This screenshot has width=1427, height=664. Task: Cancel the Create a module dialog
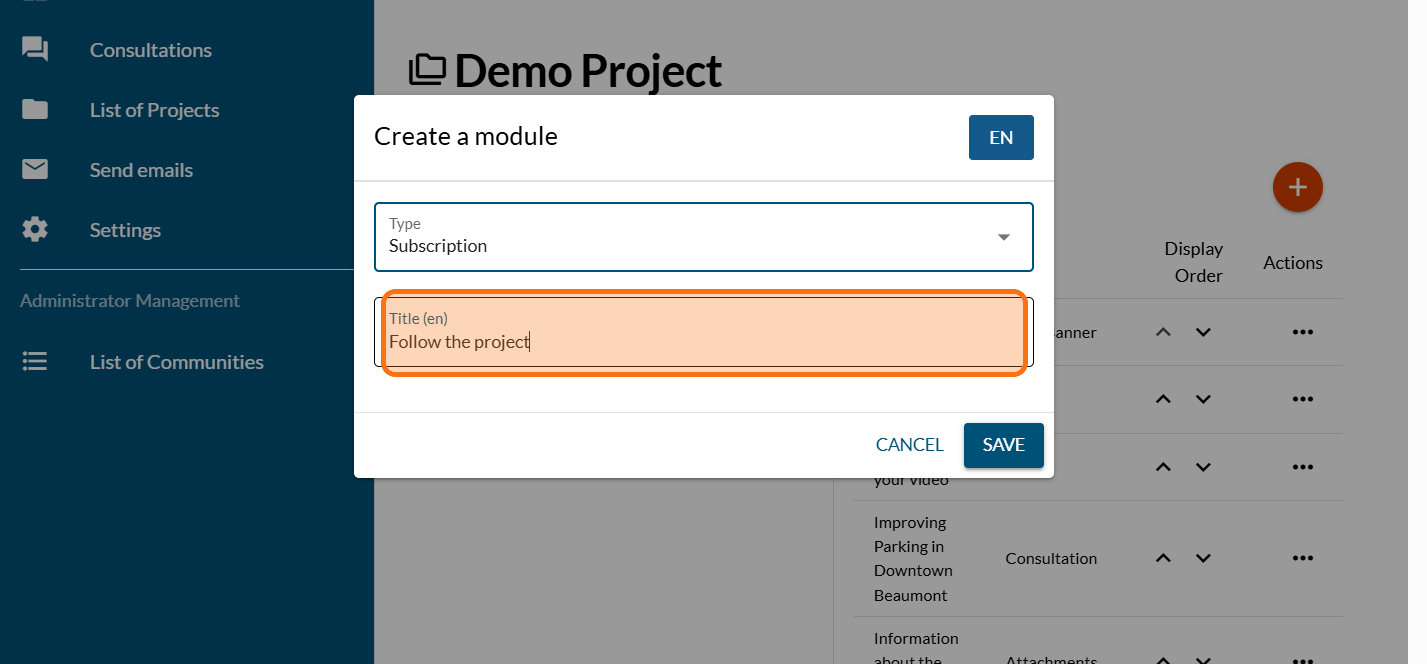coord(909,445)
